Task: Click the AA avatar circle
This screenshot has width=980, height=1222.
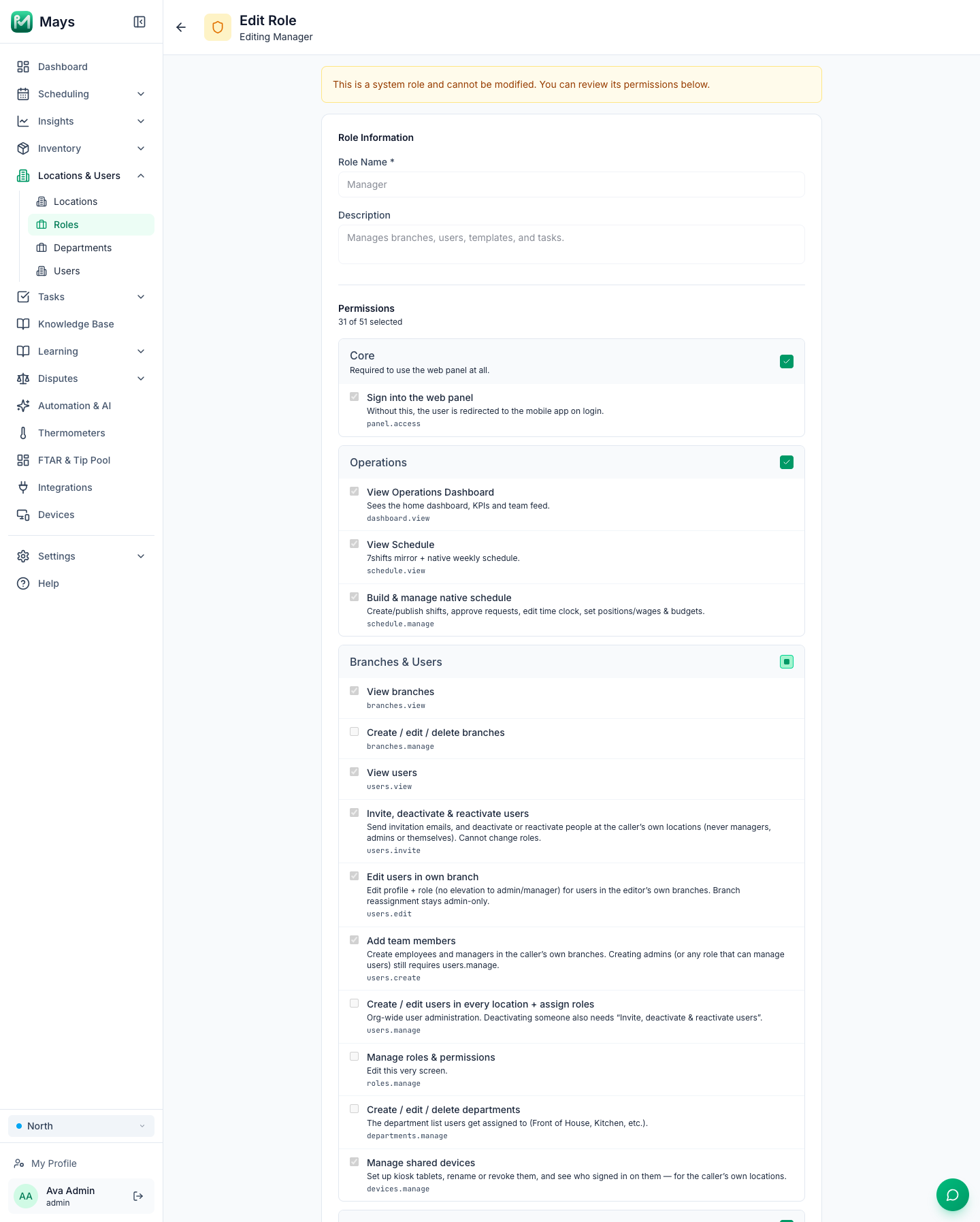Action: [x=26, y=1196]
